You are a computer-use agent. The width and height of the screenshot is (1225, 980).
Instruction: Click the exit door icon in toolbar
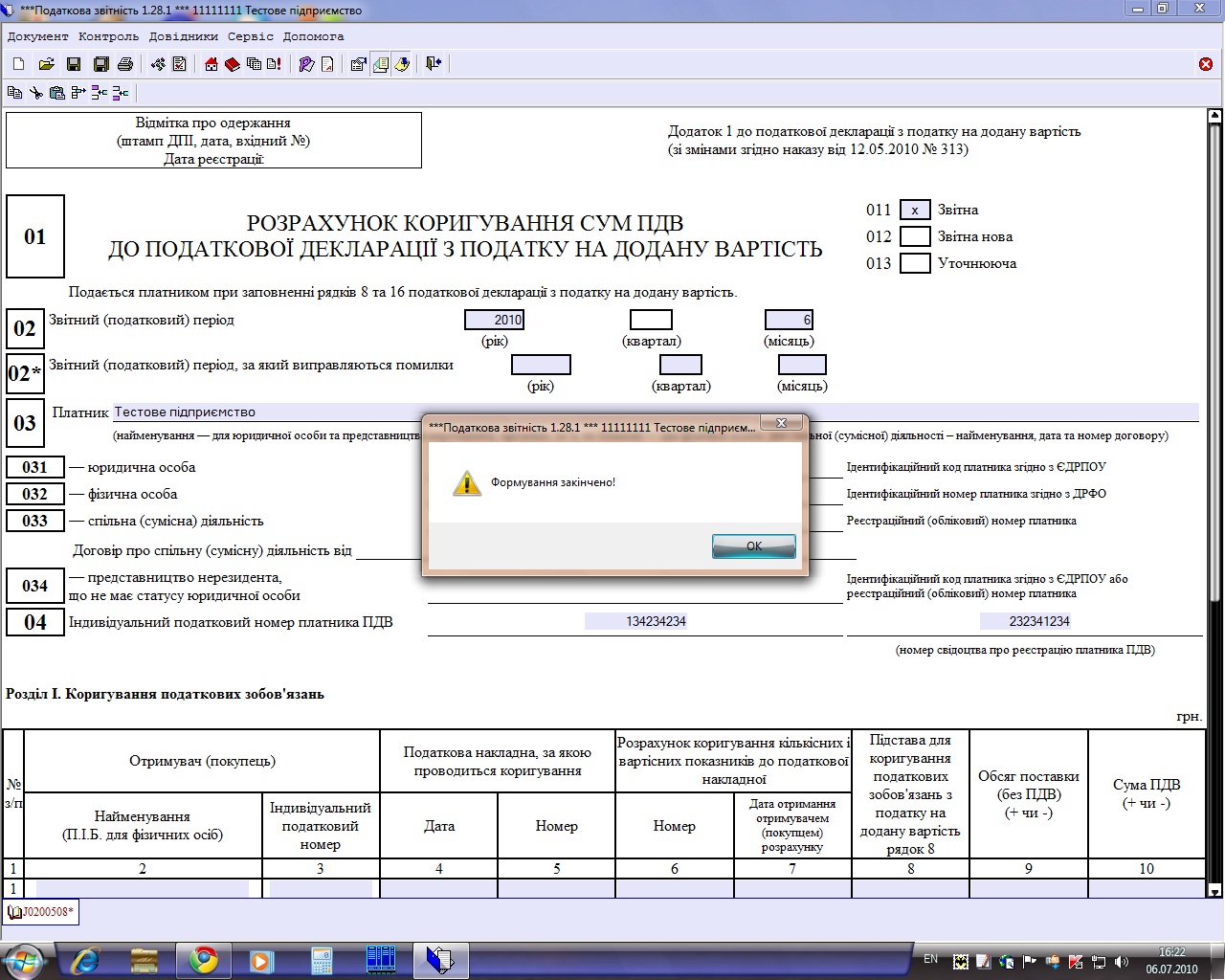click(434, 64)
